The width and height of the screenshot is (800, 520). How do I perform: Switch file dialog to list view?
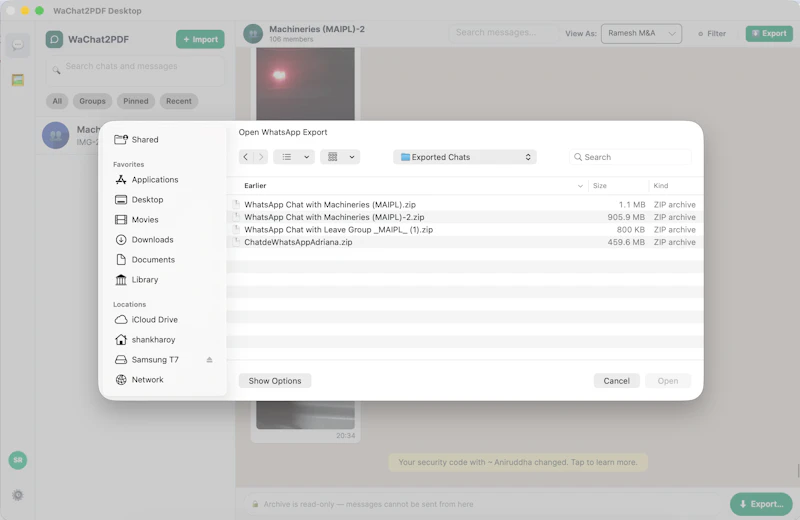click(x=287, y=157)
